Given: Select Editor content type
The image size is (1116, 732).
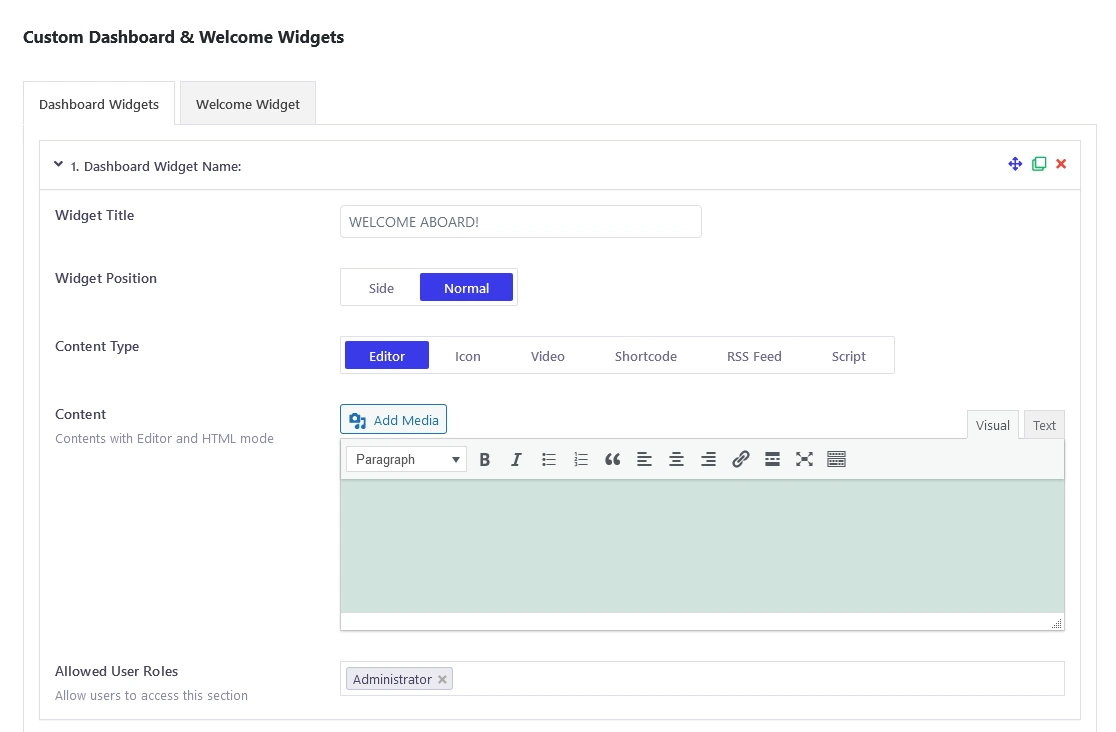Looking at the screenshot, I should click(x=386, y=356).
